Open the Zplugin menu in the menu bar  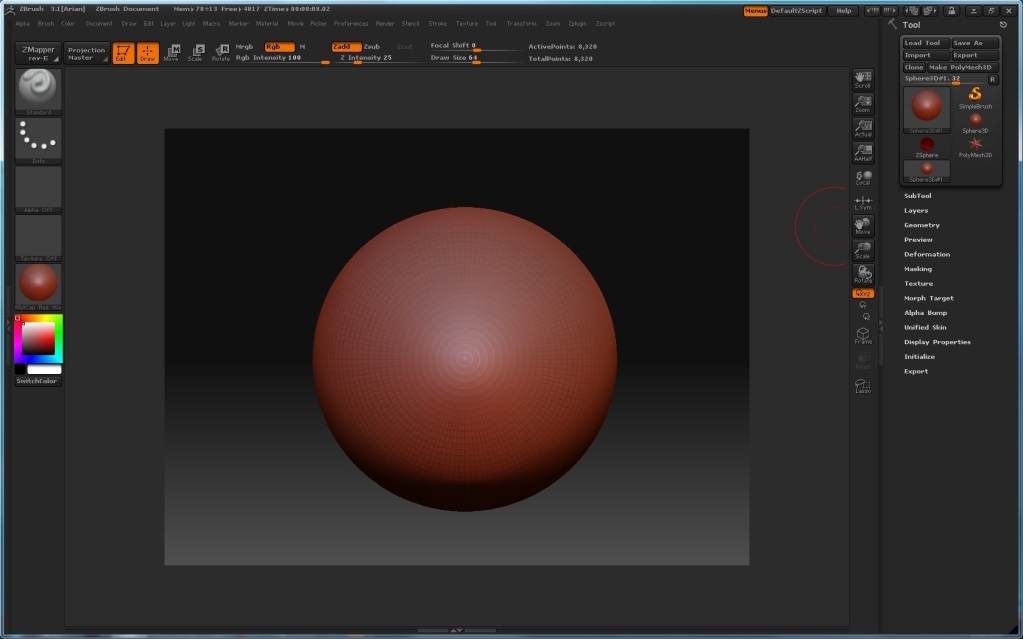[x=578, y=23]
